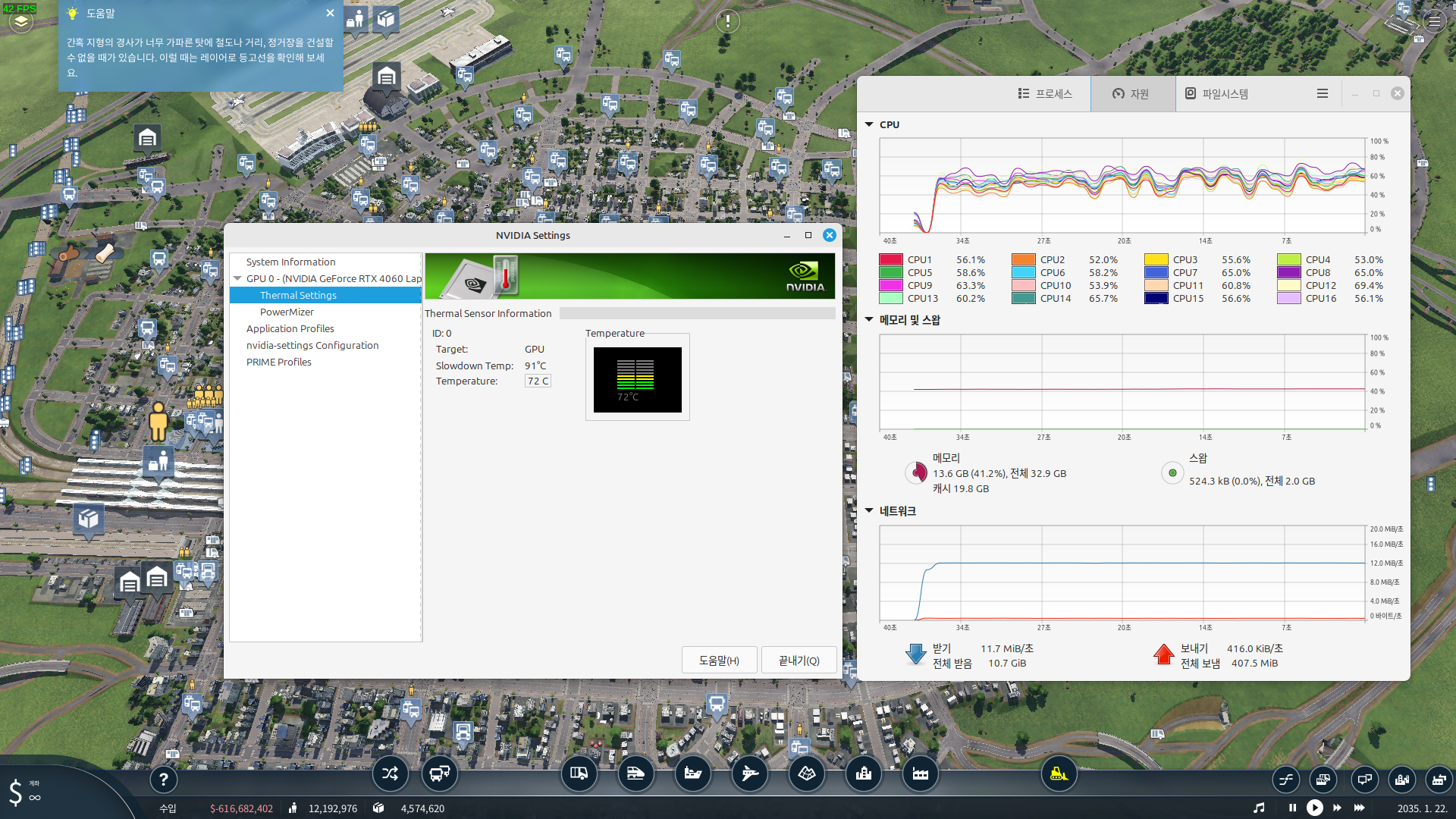This screenshot has width=1456, height=819.
Task: Collapse the 메모리 및 스왑 section
Action: coord(869,319)
